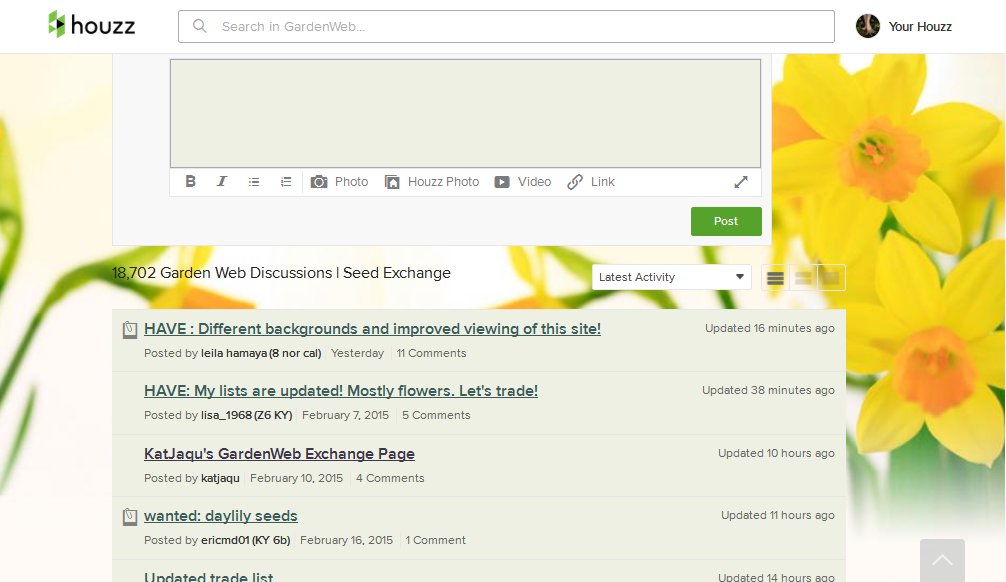Insert a numbered list
The image size is (1006, 582).
286,182
